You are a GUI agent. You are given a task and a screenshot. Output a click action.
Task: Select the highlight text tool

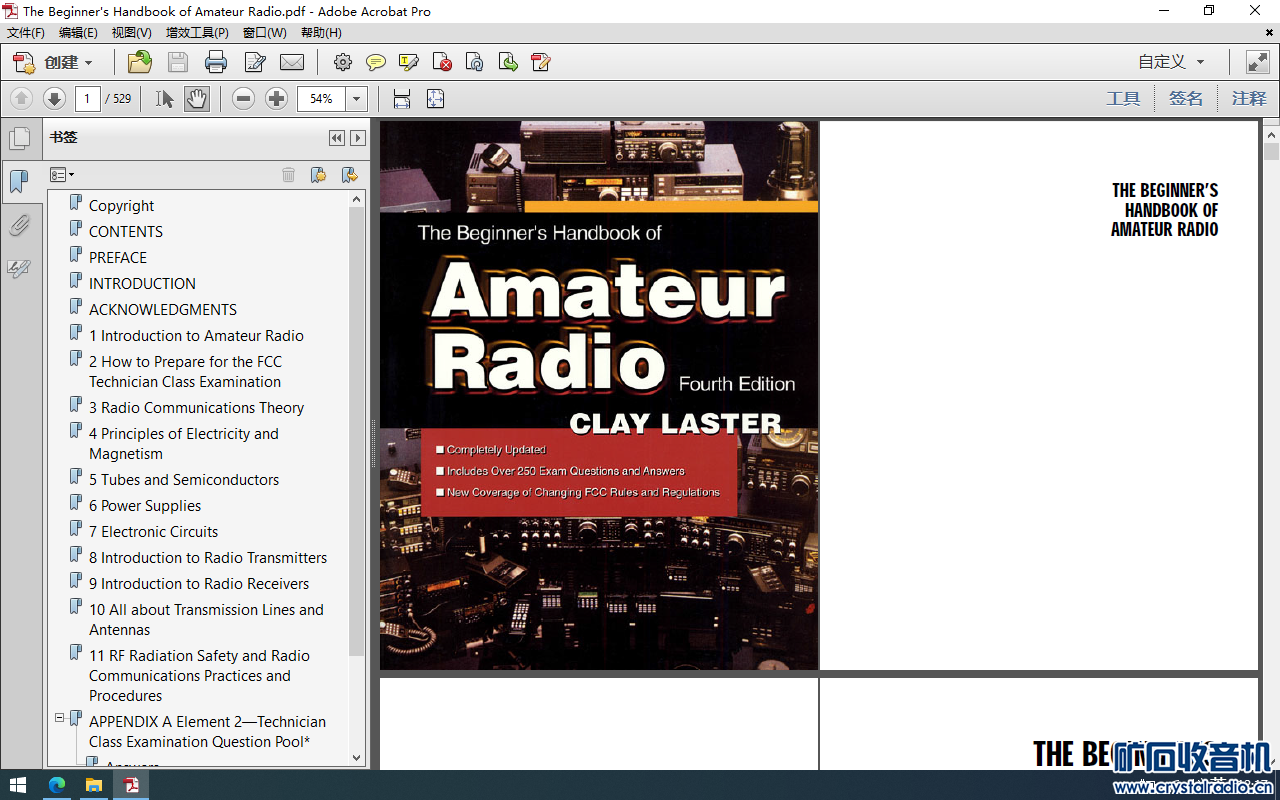click(408, 62)
